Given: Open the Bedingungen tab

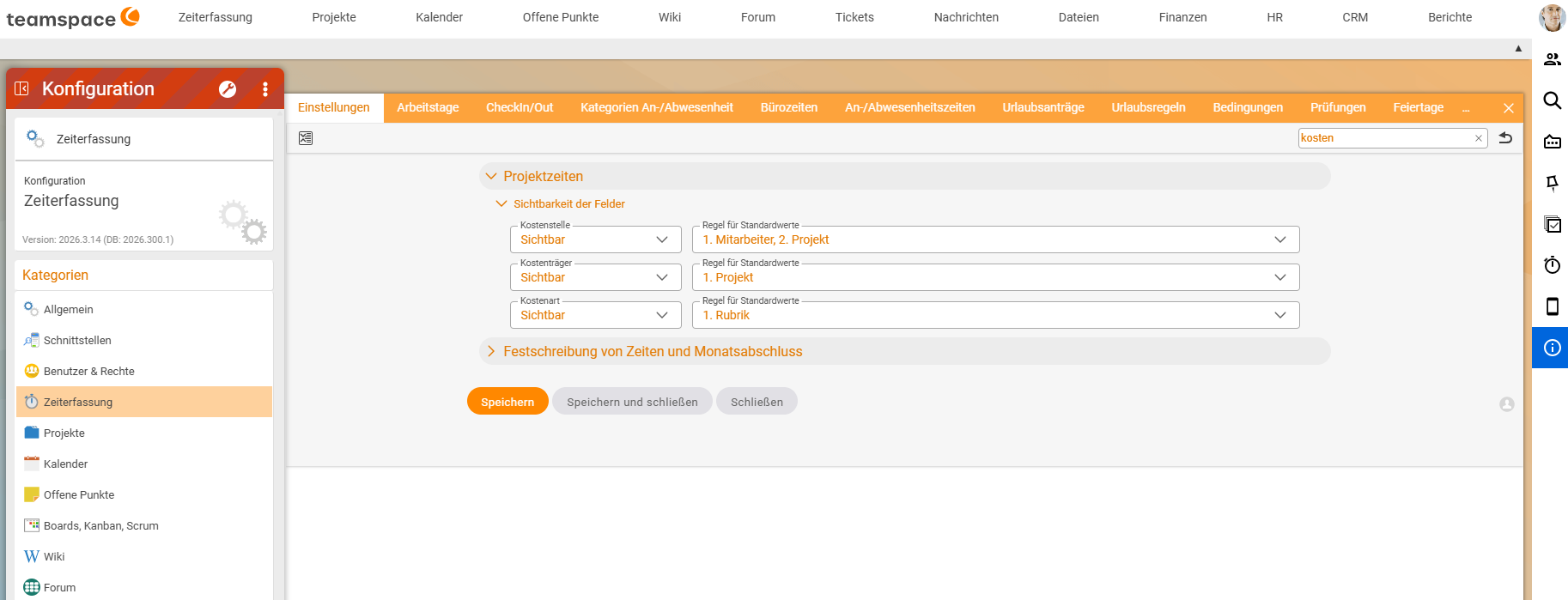Looking at the screenshot, I should (1248, 107).
